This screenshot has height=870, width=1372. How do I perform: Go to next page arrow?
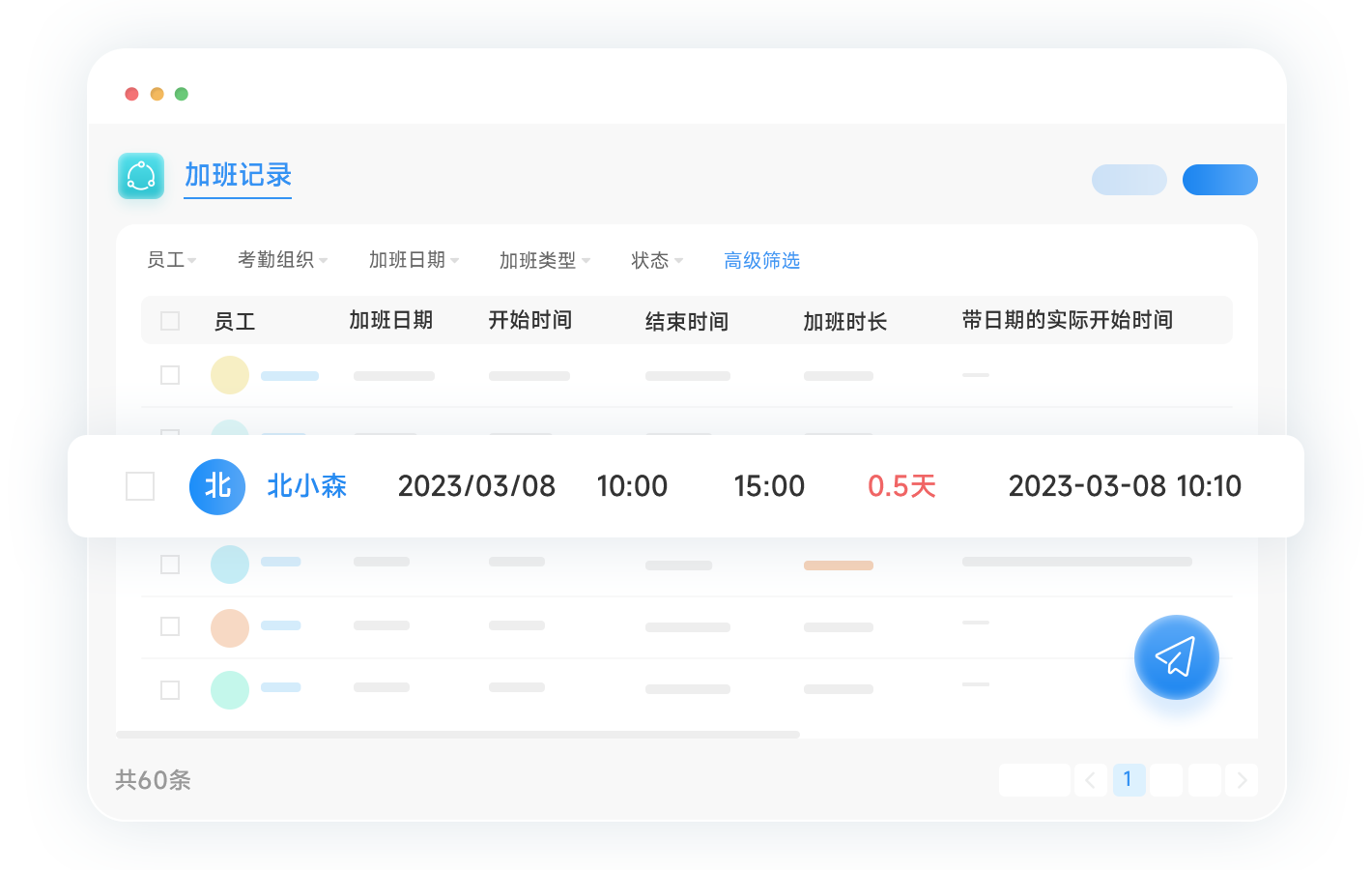pyautogui.click(x=1242, y=780)
